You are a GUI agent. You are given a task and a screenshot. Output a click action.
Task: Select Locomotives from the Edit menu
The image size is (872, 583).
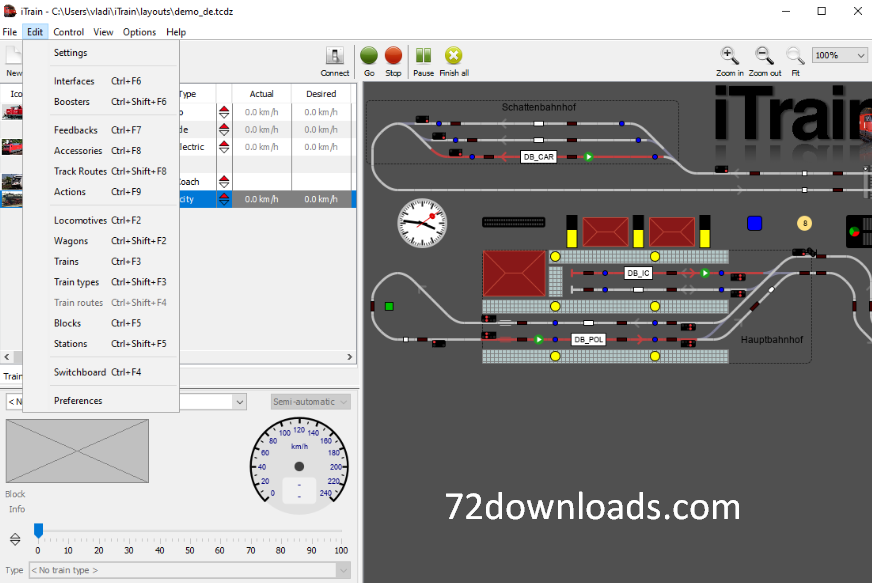[x=80, y=220]
